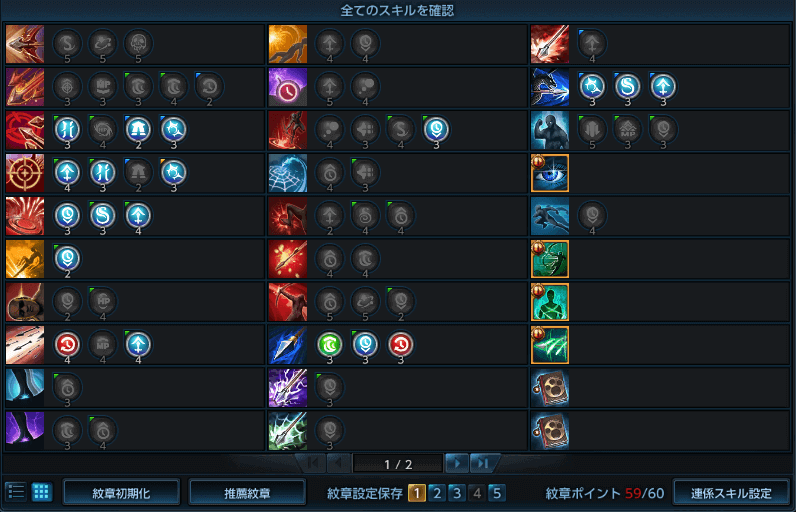Go to the next skill page
The height and width of the screenshot is (512, 796).
[457, 463]
